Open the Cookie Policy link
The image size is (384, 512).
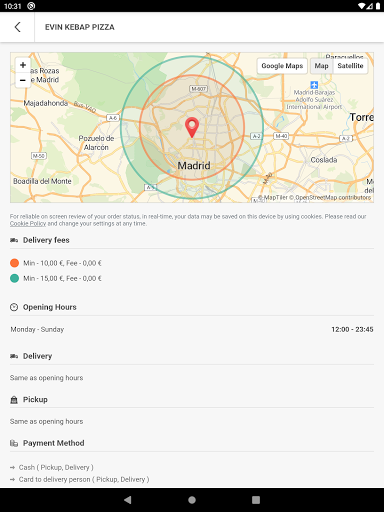(28, 224)
